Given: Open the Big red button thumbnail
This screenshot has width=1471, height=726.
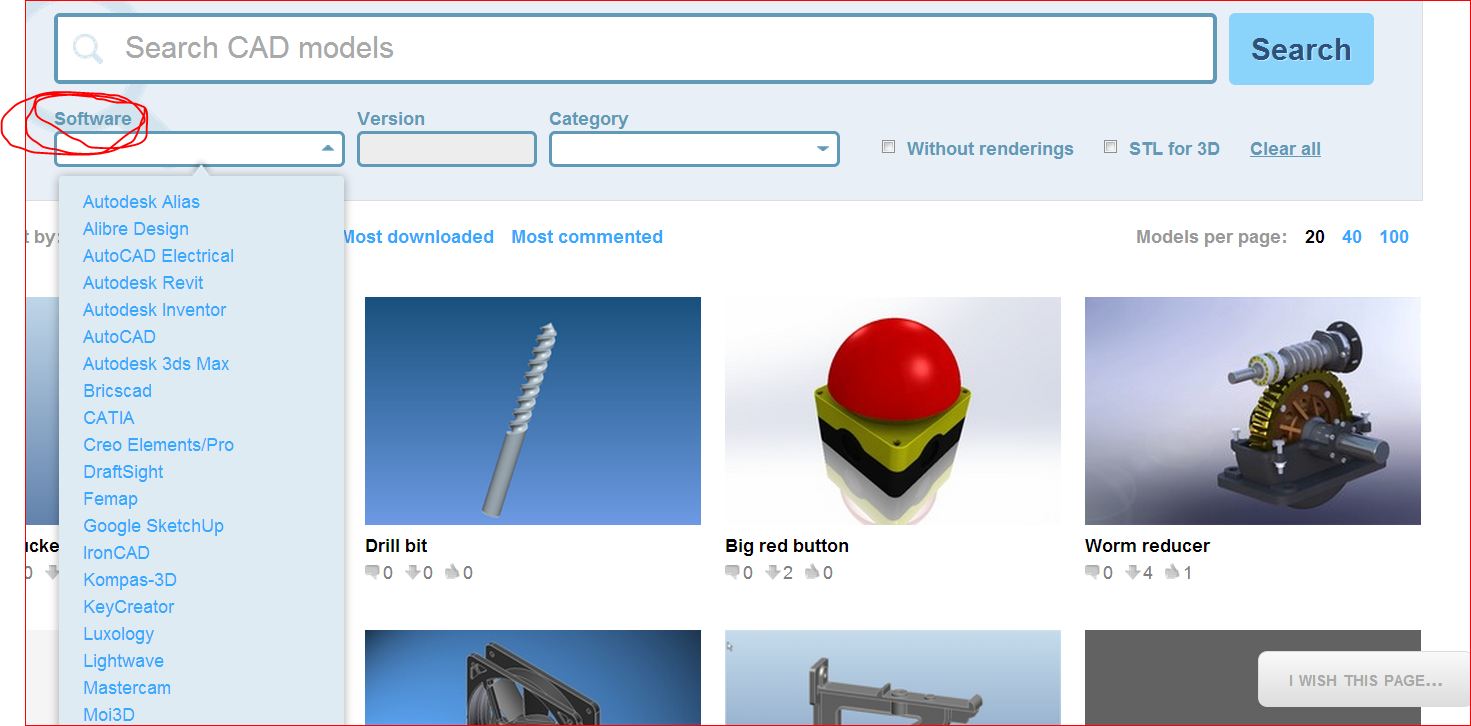Looking at the screenshot, I should pos(893,411).
